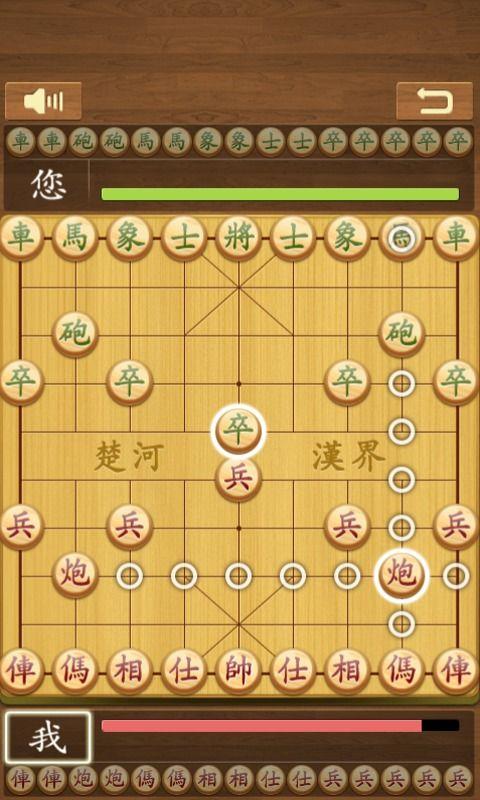Select the highlighted red 炮 cannon piece
This screenshot has height=800, width=480.
click(x=401, y=575)
